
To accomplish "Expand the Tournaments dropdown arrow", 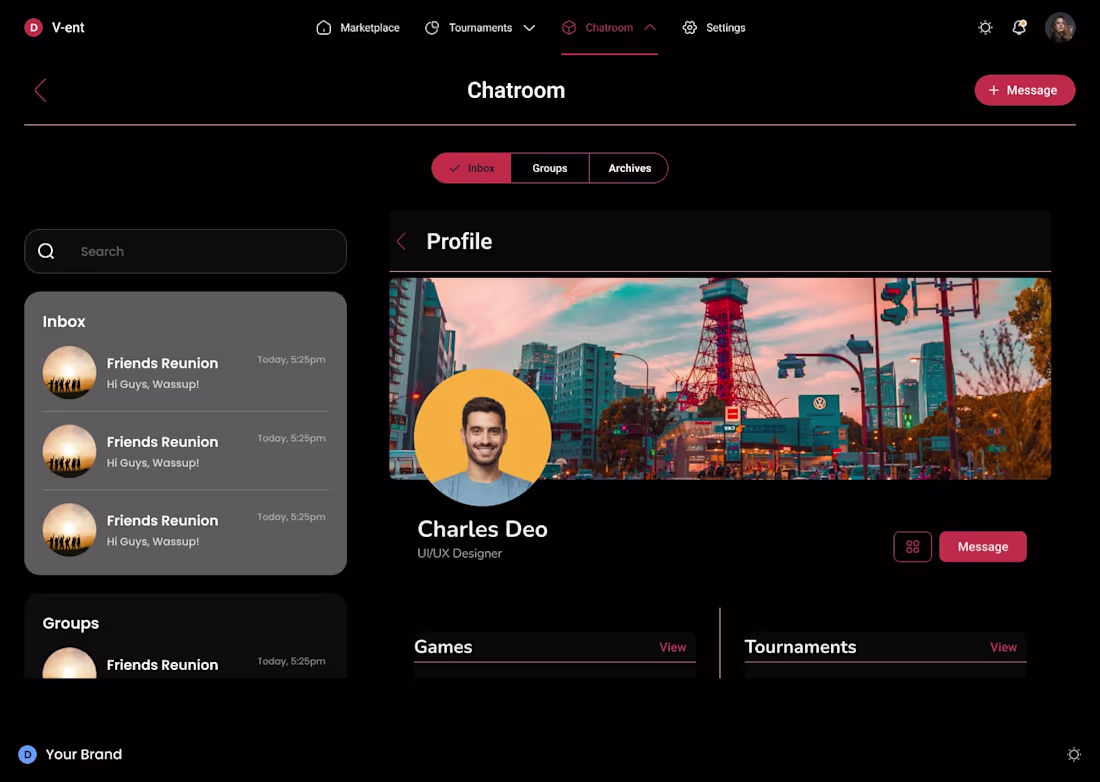I will (530, 28).
